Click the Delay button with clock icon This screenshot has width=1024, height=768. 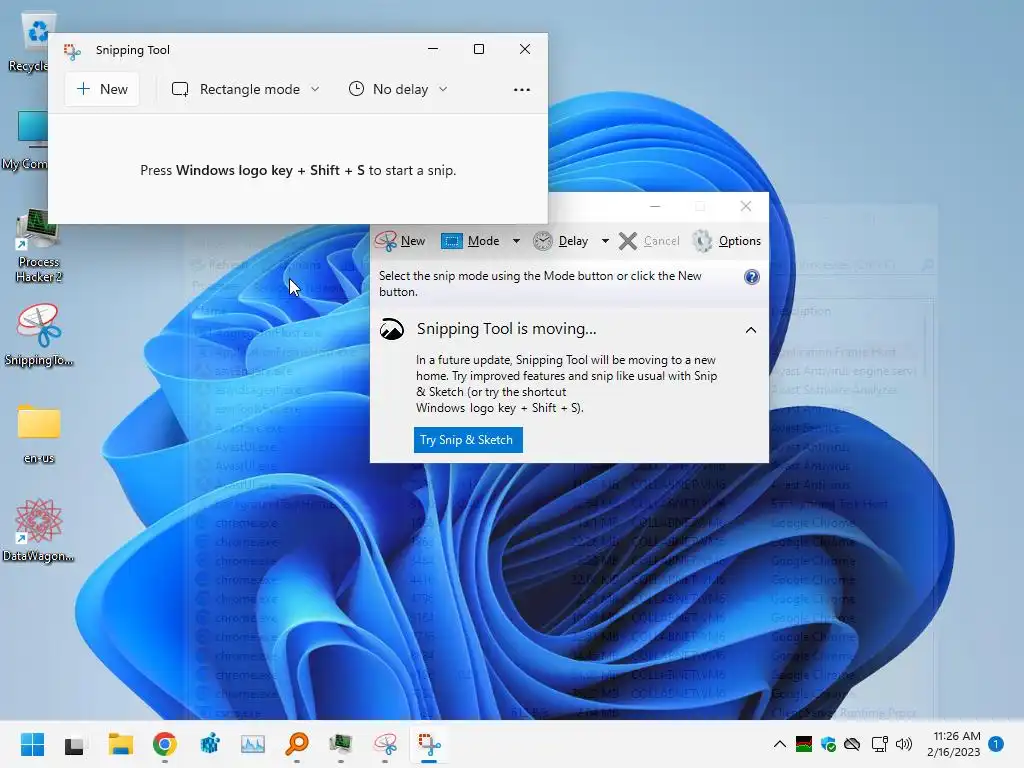tap(560, 241)
